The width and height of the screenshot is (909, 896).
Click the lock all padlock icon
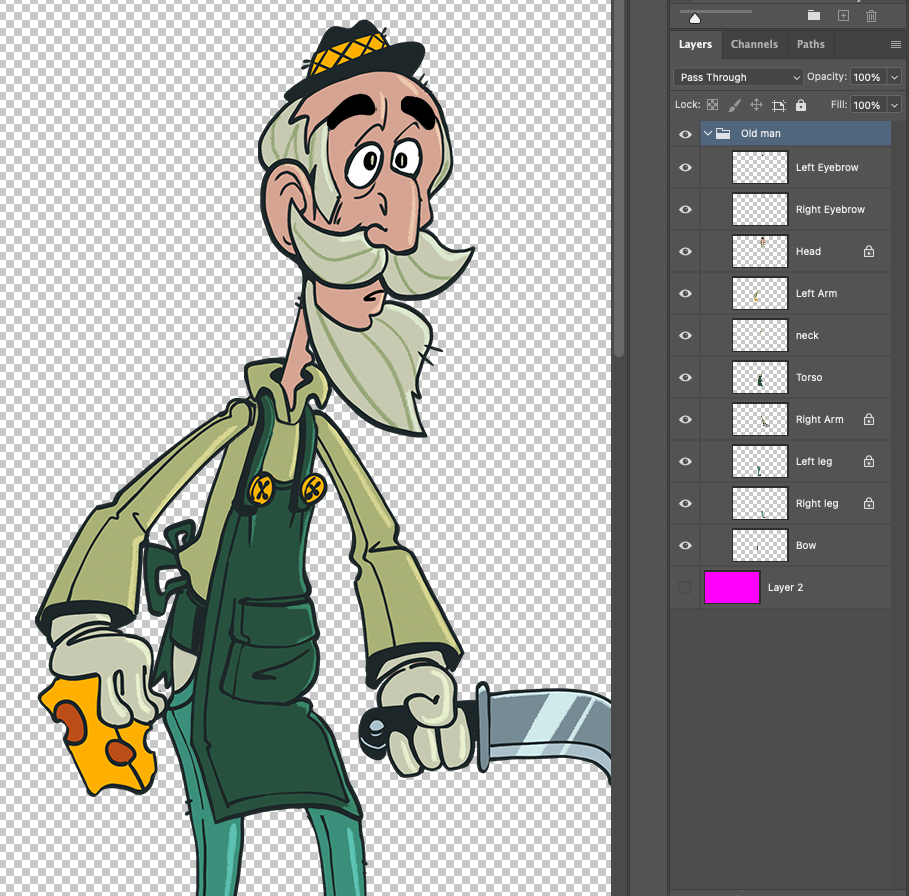click(801, 105)
